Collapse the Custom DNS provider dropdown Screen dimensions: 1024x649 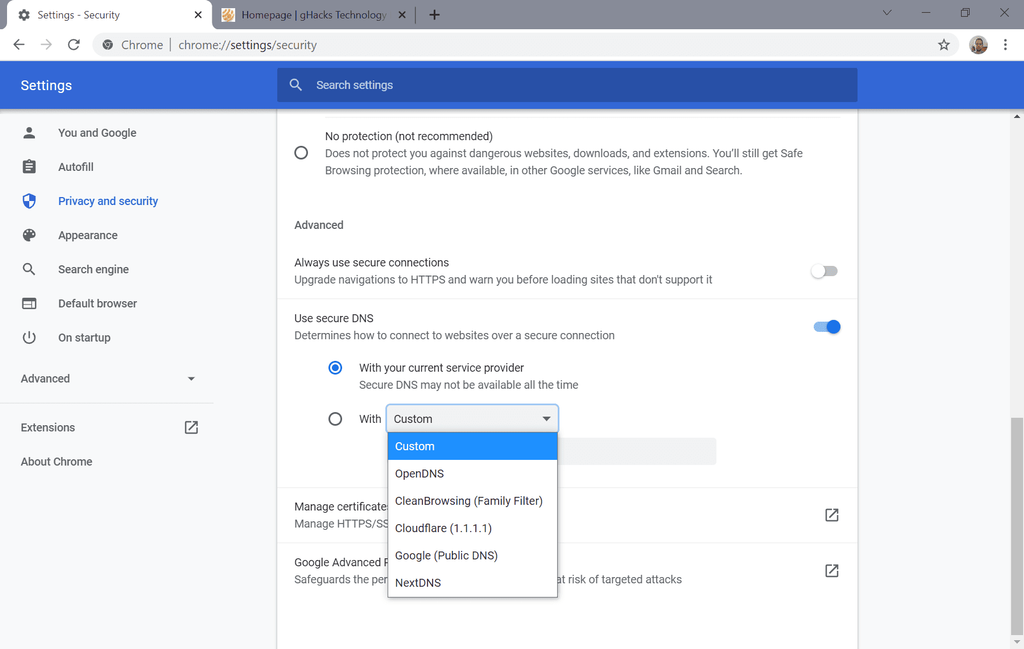546,419
